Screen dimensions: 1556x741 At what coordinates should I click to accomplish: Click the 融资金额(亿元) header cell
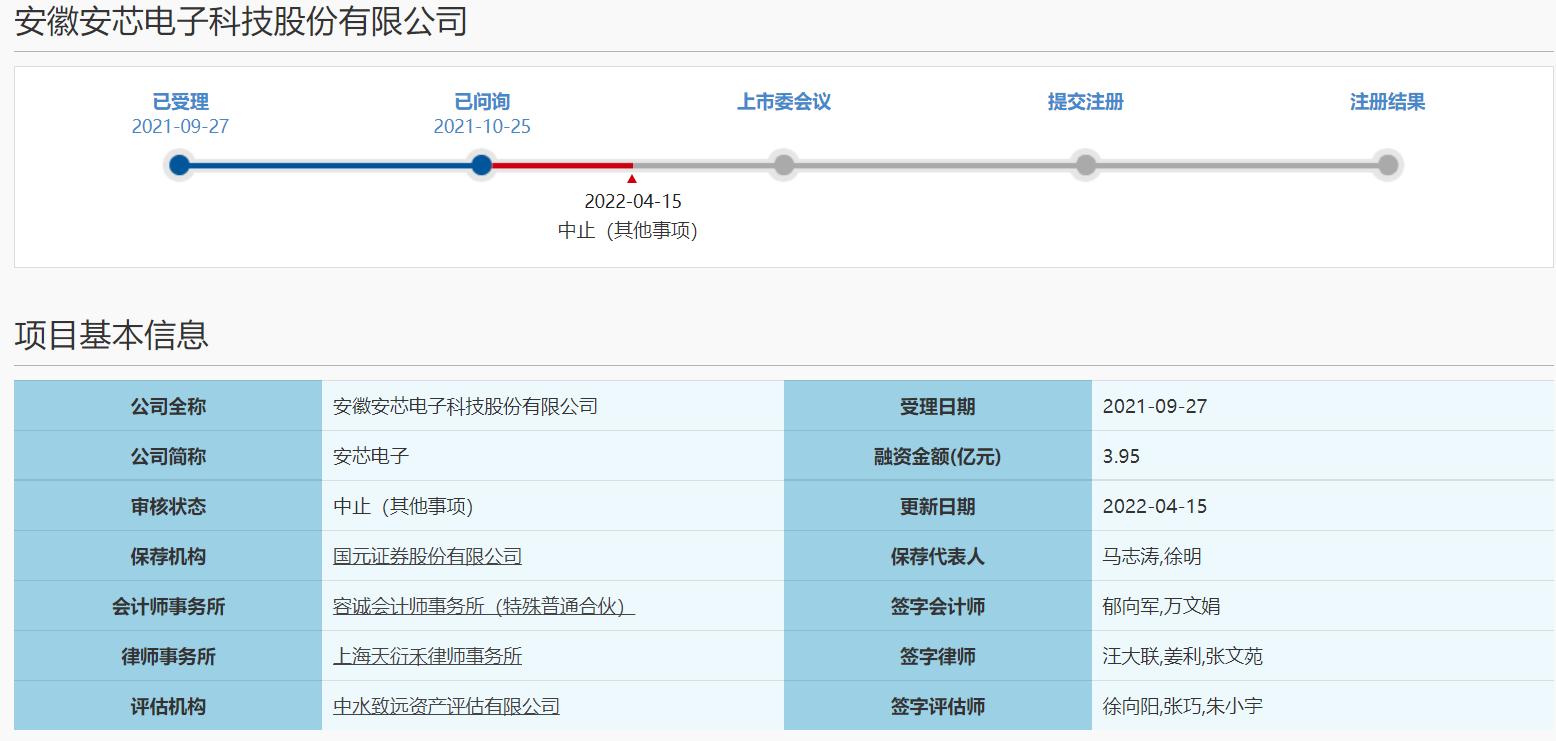[x=938, y=456]
